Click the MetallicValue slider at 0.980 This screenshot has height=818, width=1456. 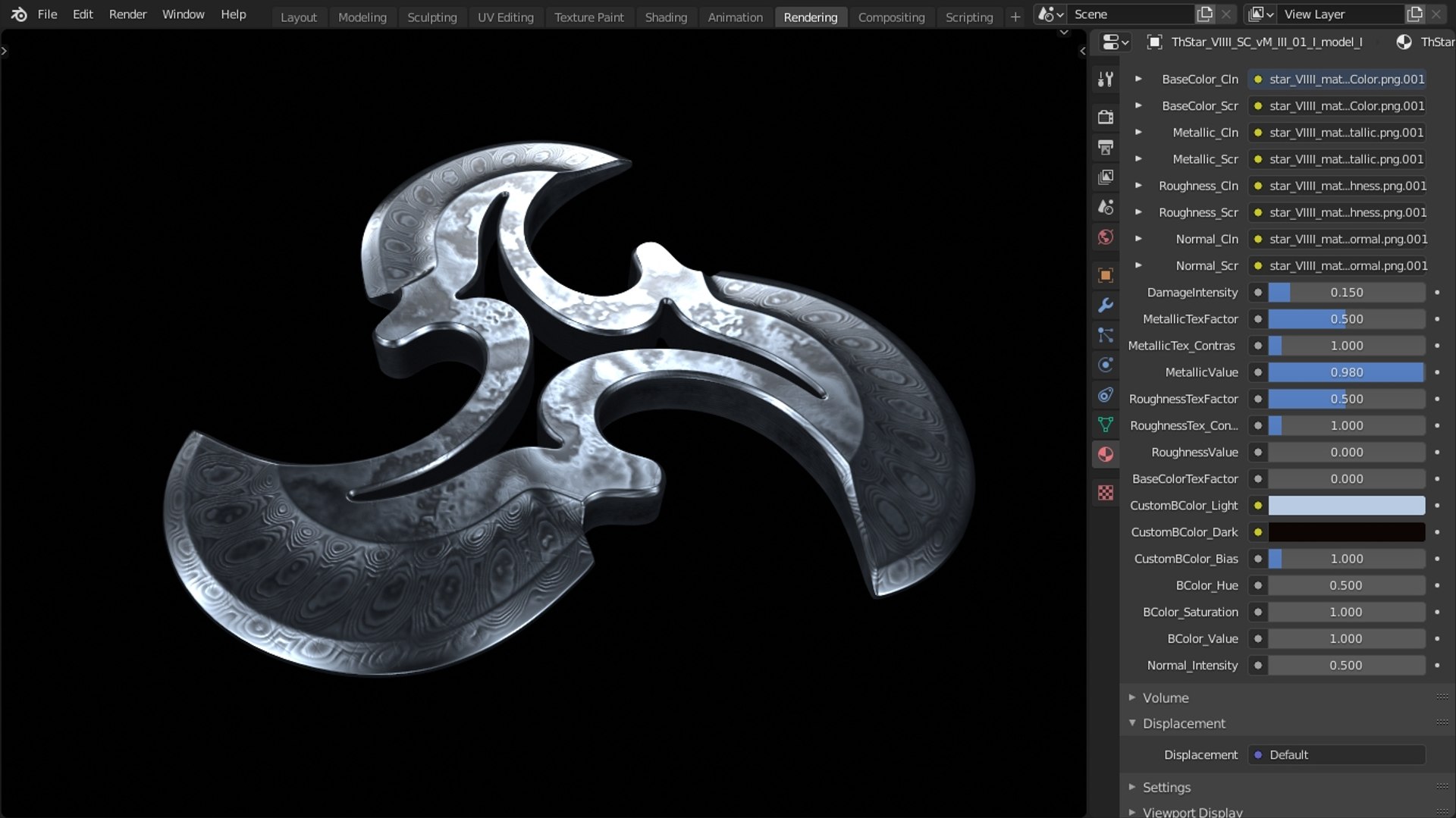[1347, 372]
